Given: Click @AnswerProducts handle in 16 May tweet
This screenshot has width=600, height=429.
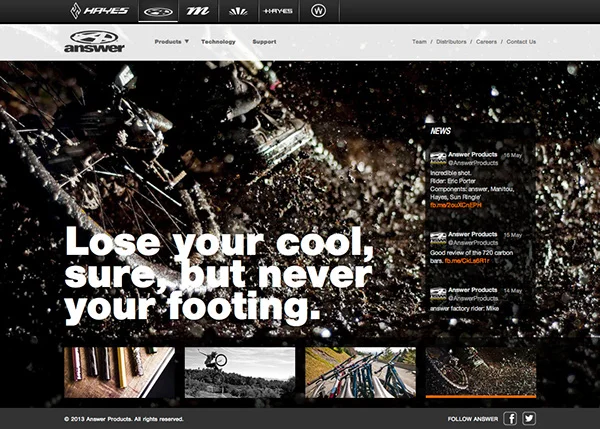Looking at the screenshot, I should pos(473,163).
